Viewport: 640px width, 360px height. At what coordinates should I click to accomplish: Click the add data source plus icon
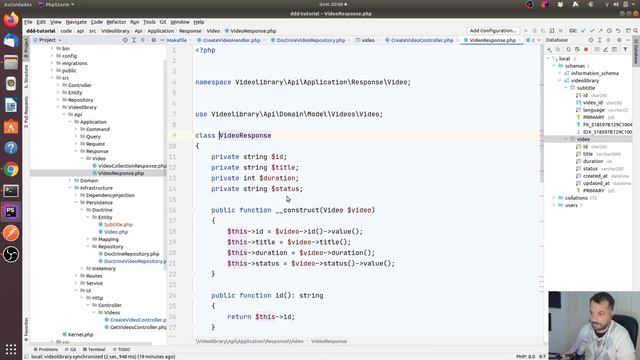549,49
